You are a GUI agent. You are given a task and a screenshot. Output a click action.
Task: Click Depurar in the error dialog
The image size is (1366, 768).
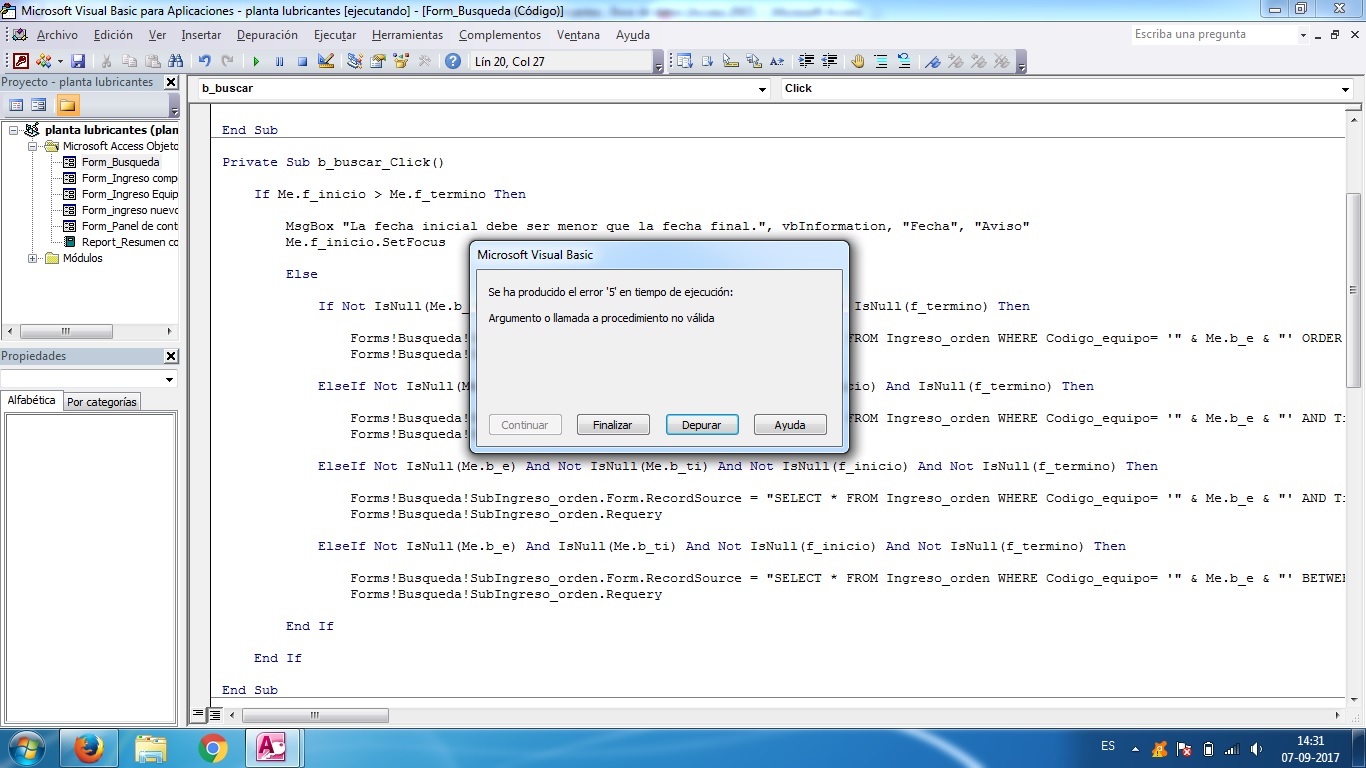tap(702, 425)
